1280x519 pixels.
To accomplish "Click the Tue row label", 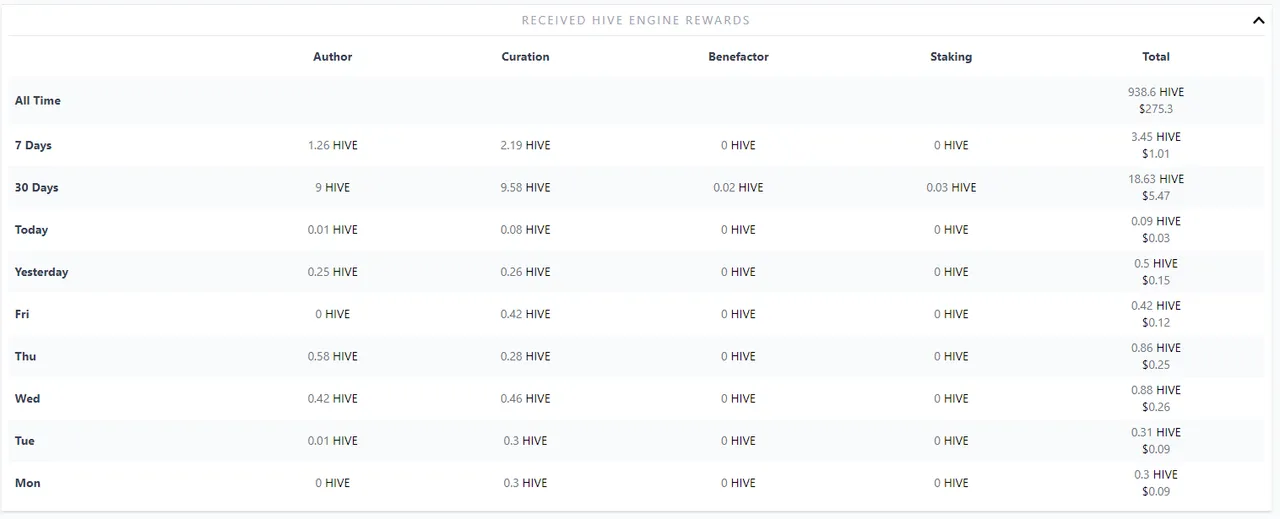I will click(25, 441).
